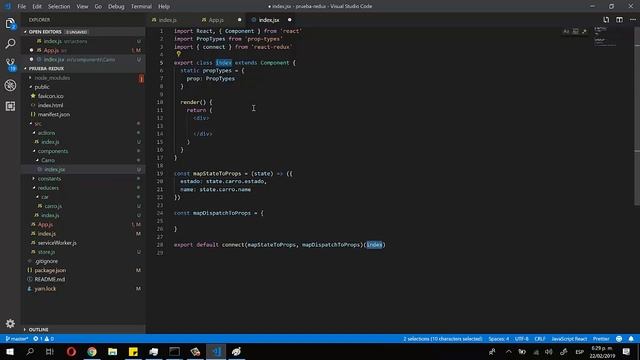This screenshot has height=360, width=640.
Task: Open the Manage gear in activity bar
Action: click(10, 324)
